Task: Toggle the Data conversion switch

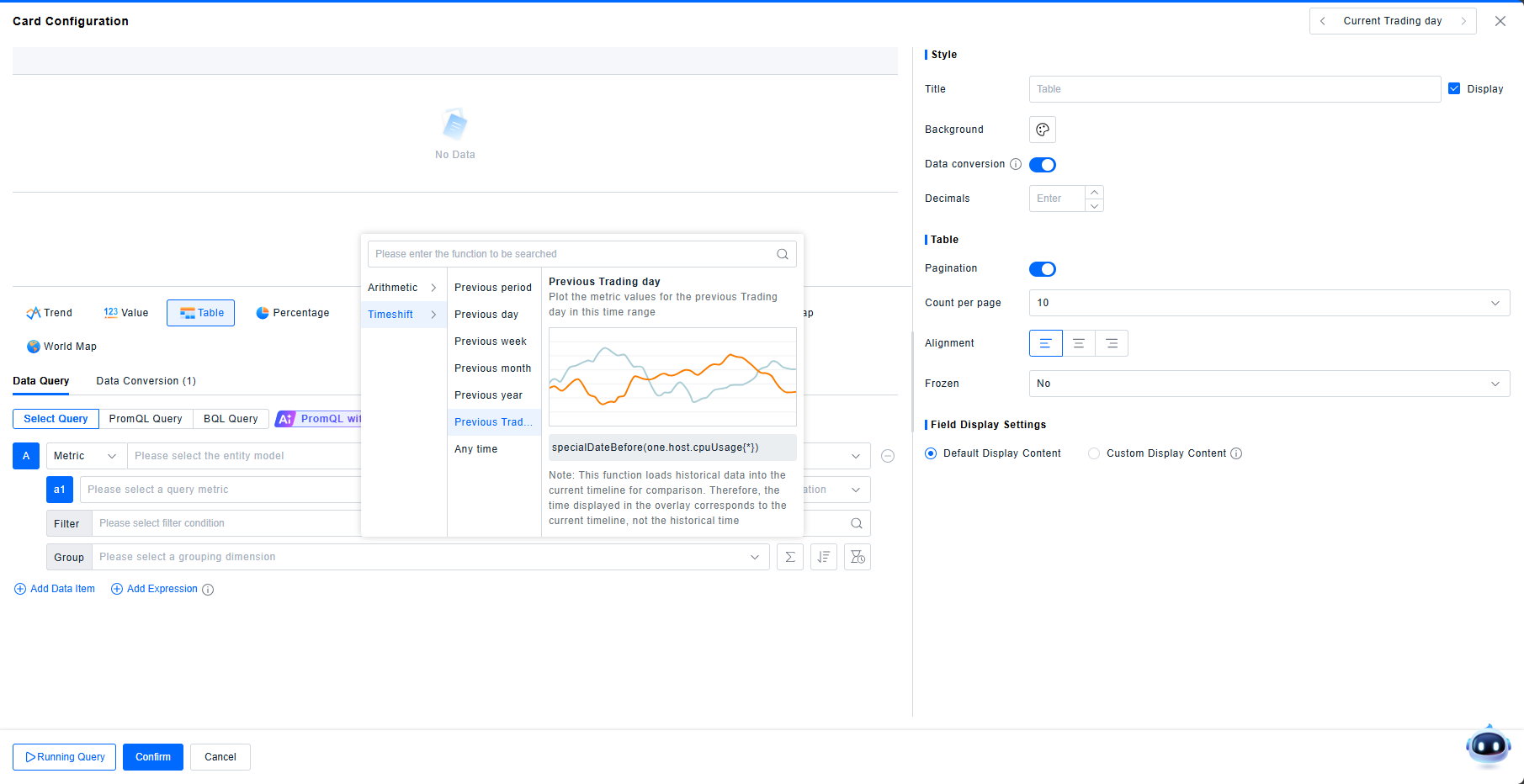Action: pos(1042,165)
